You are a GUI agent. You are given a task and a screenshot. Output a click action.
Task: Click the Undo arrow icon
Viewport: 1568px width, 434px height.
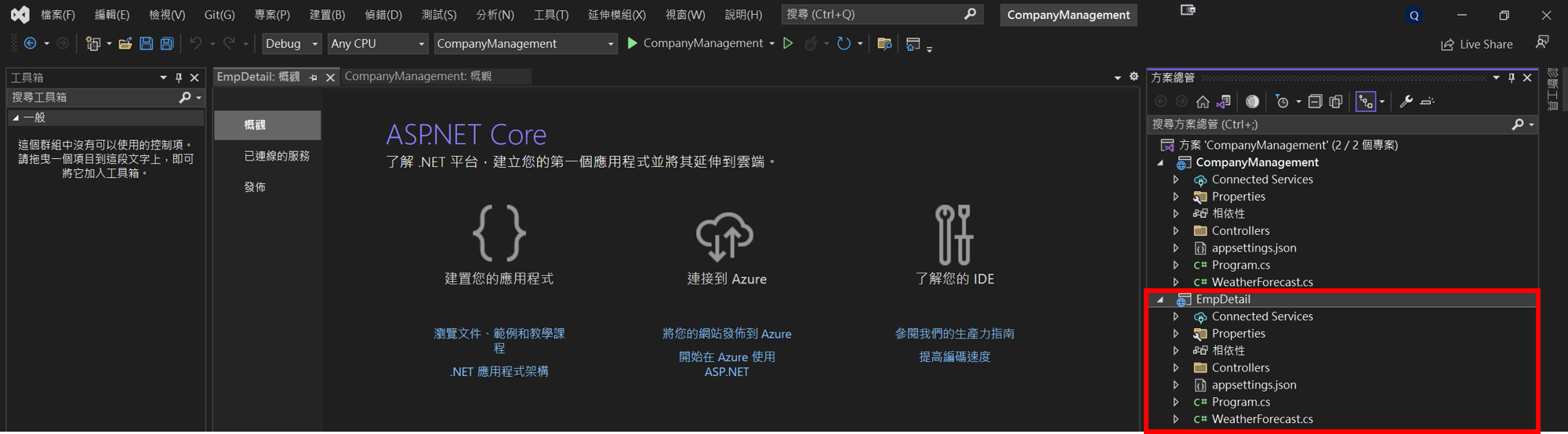click(x=196, y=44)
